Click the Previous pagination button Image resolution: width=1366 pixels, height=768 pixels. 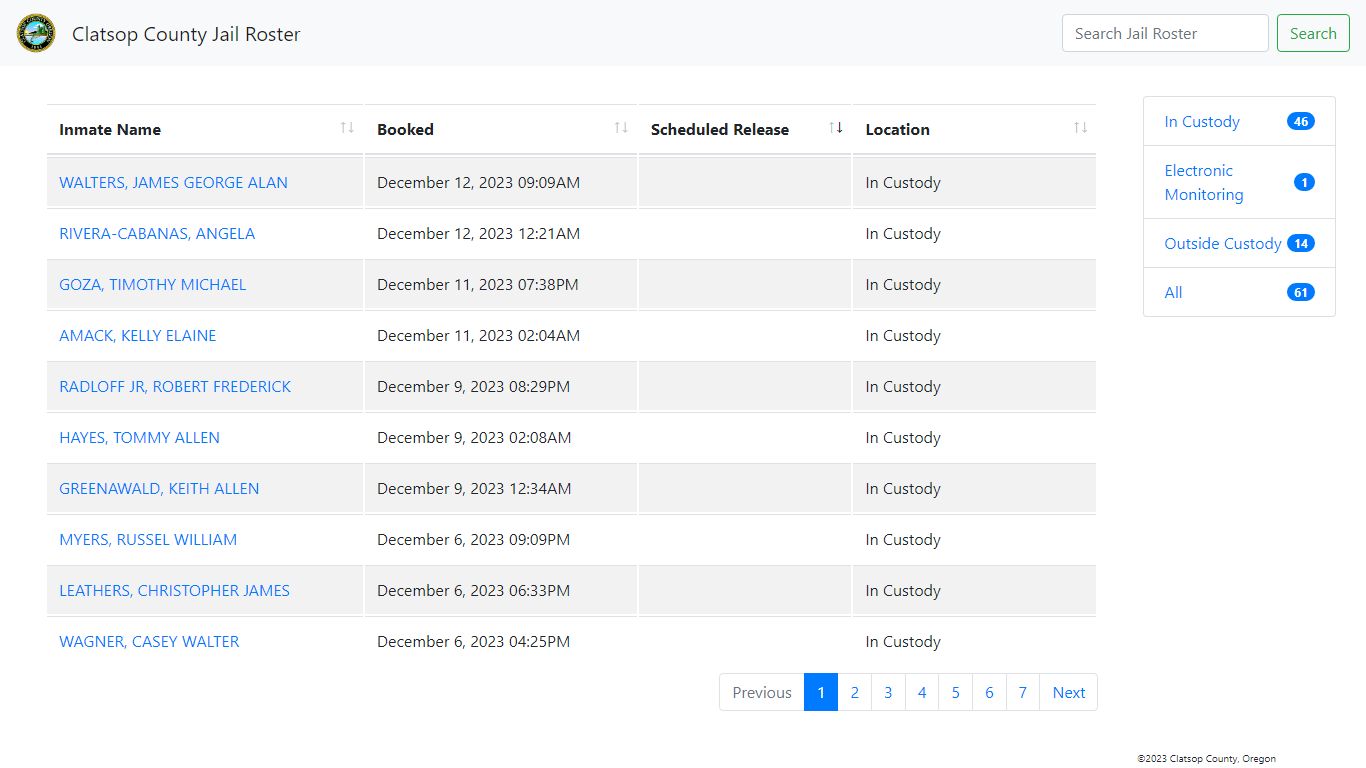pyautogui.click(x=762, y=692)
